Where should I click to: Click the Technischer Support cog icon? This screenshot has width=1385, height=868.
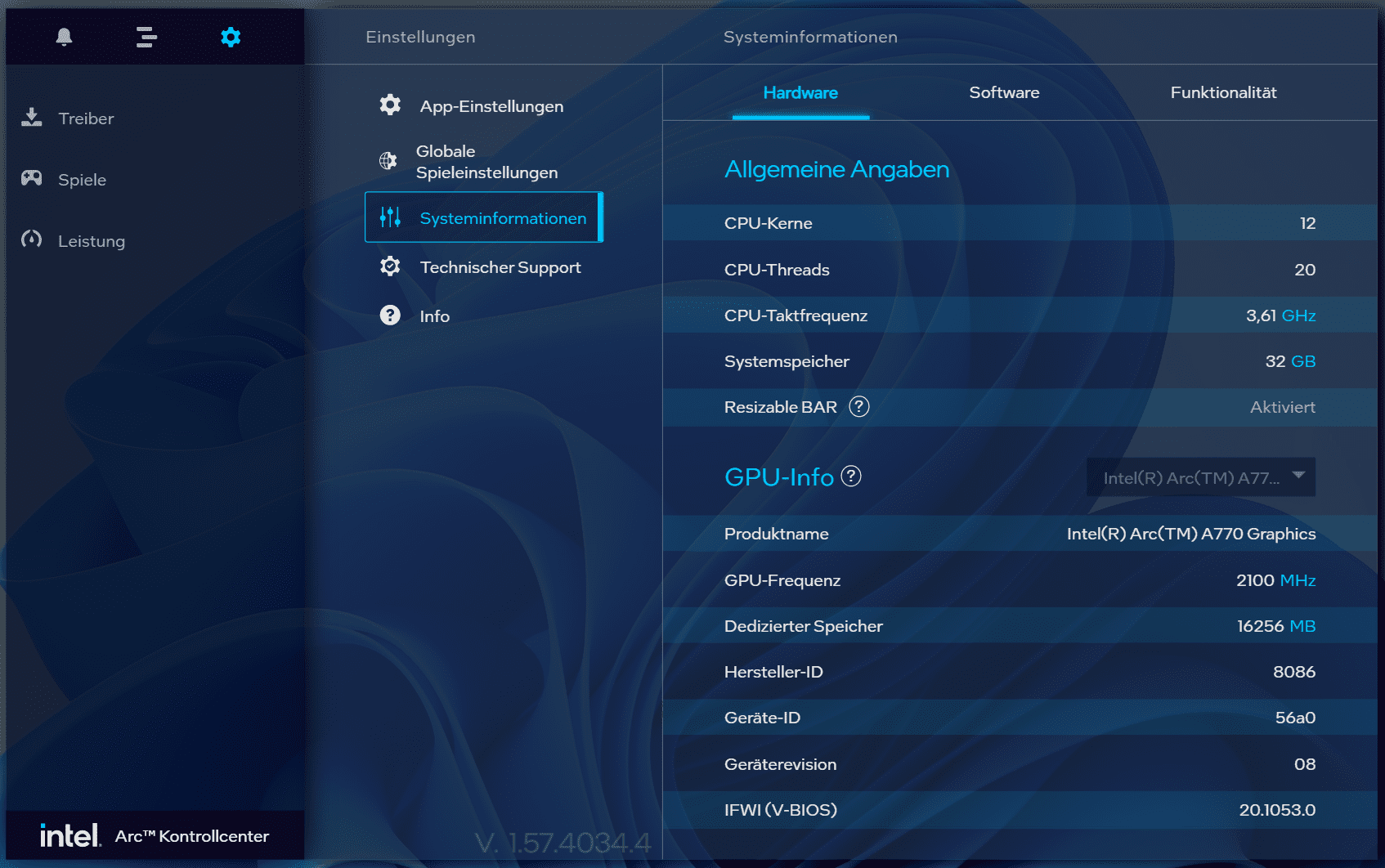tap(390, 266)
